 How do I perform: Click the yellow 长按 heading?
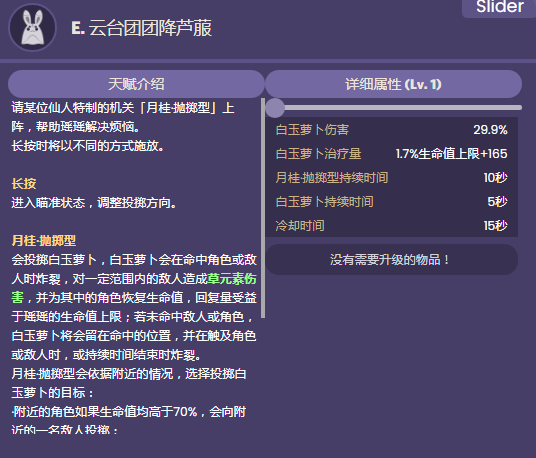click(x=24, y=184)
